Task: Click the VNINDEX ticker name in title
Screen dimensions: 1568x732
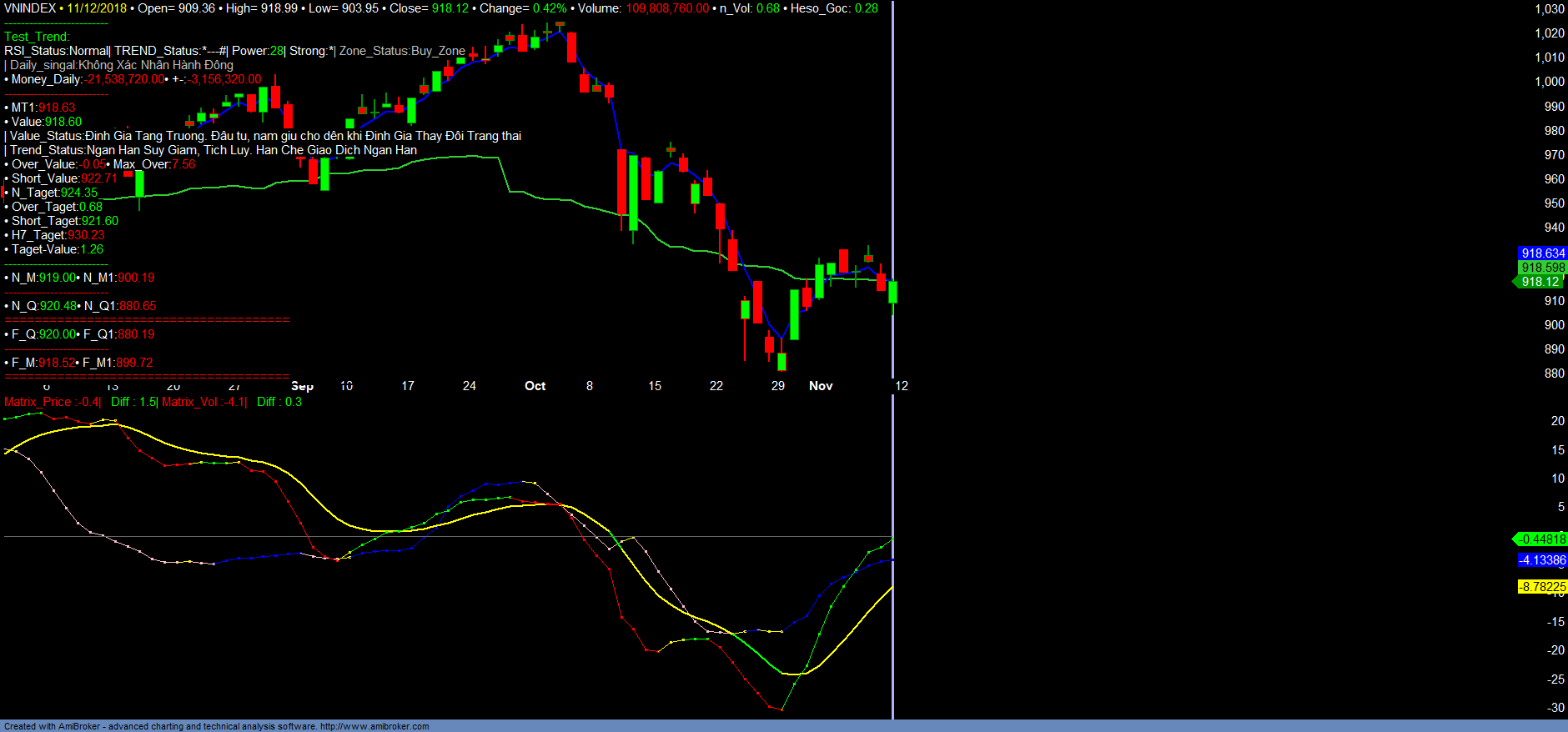Action: click(x=30, y=8)
